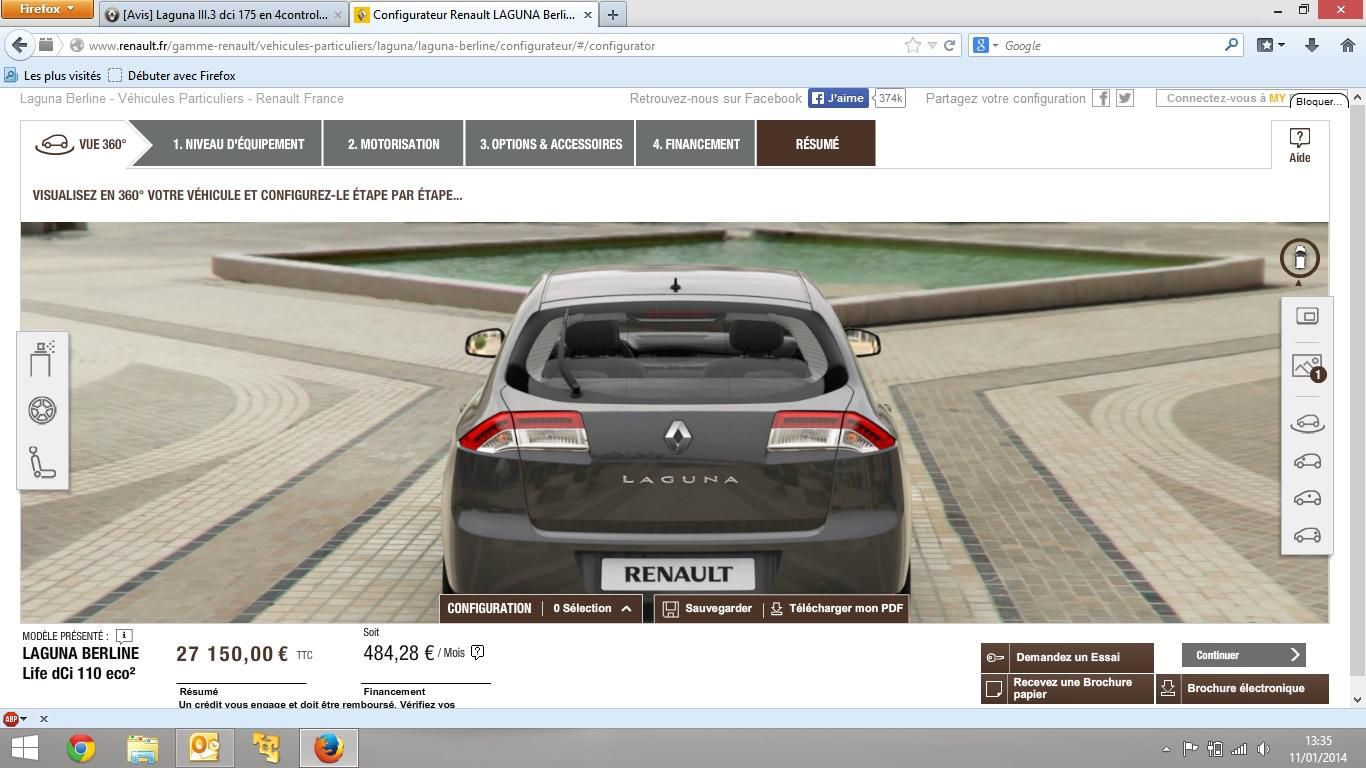Click the Google search magnifier icon
This screenshot has height=768, width=1366.
click(1231, 45)
